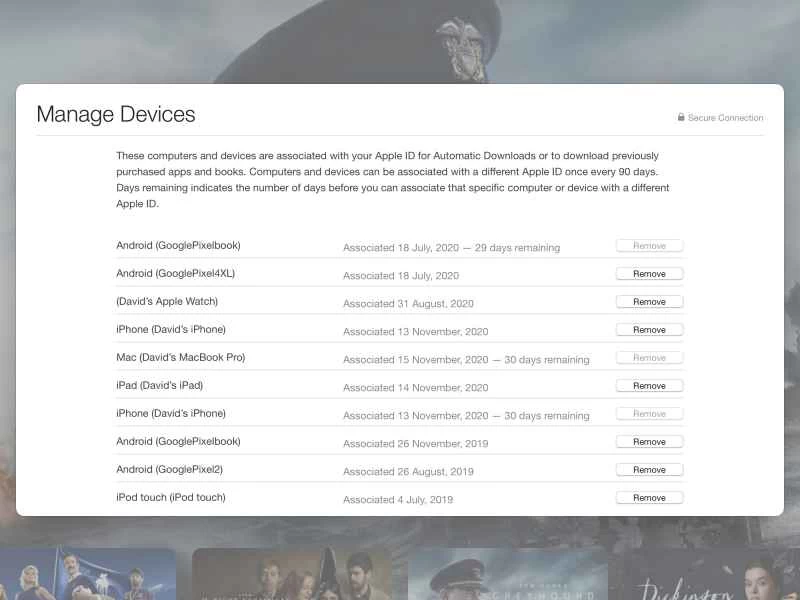Select the second poster thumbnail from the left
Screen dimensions: 800x600
tap(296, 575)
